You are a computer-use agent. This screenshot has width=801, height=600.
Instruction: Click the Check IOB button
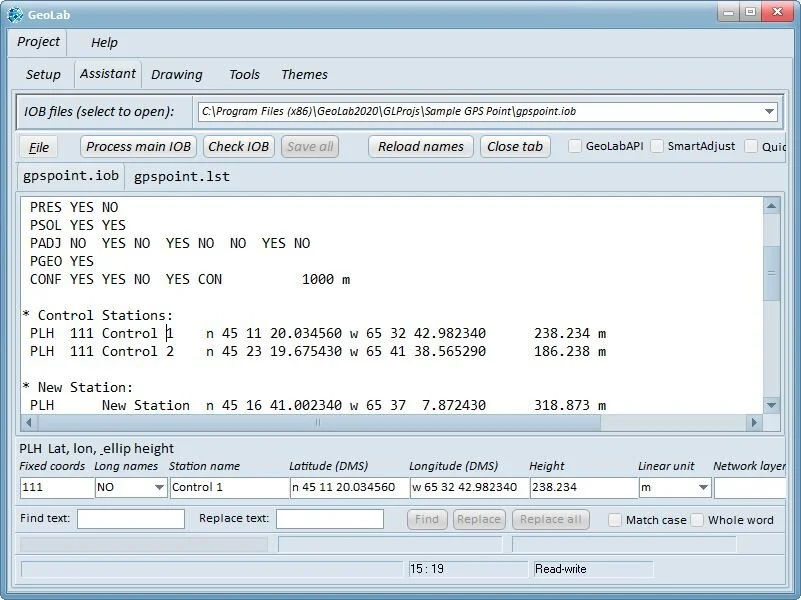(239, 147)
